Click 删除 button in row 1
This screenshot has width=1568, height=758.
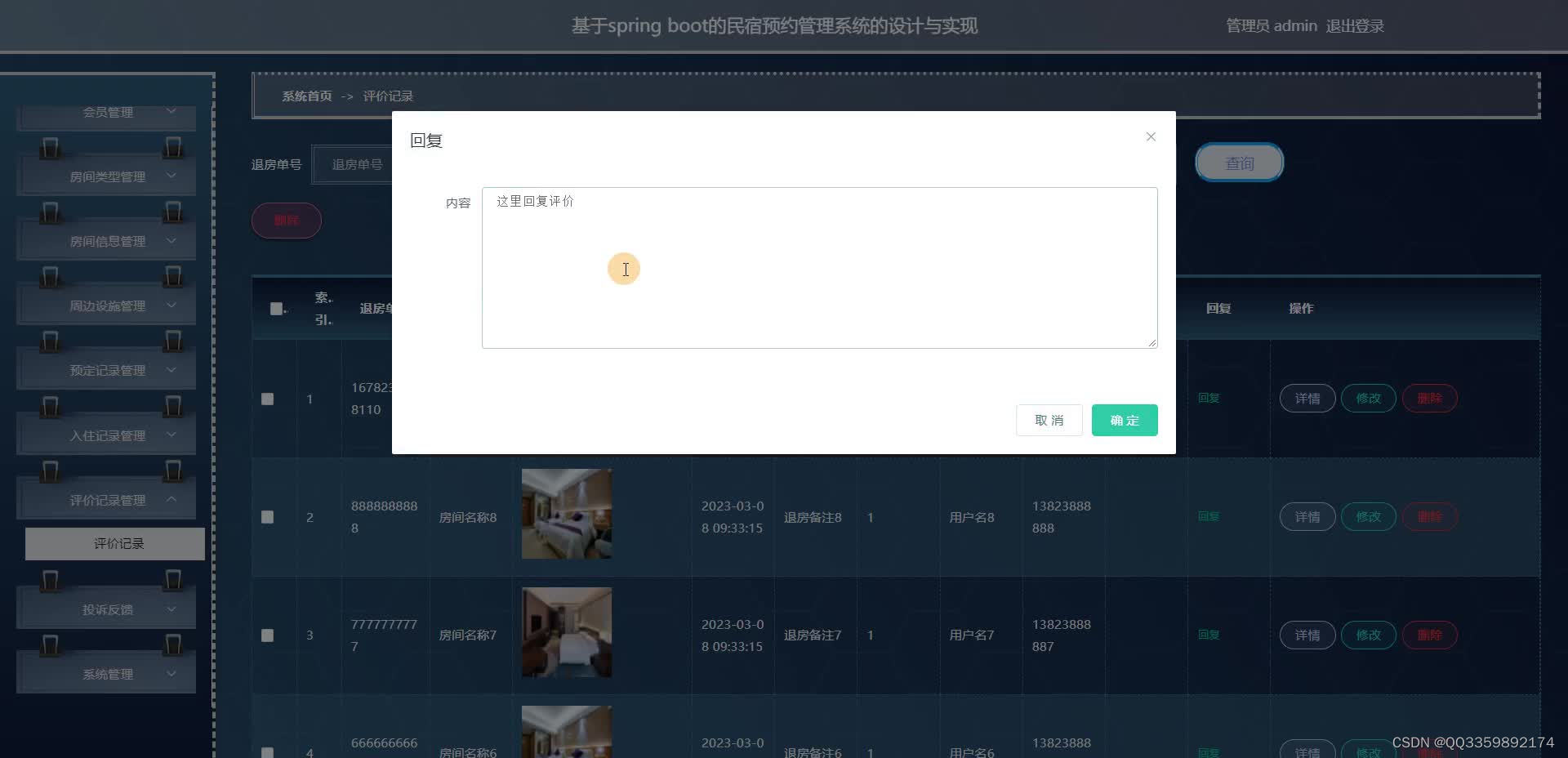pyautogui.click(x=1430, y=399)
